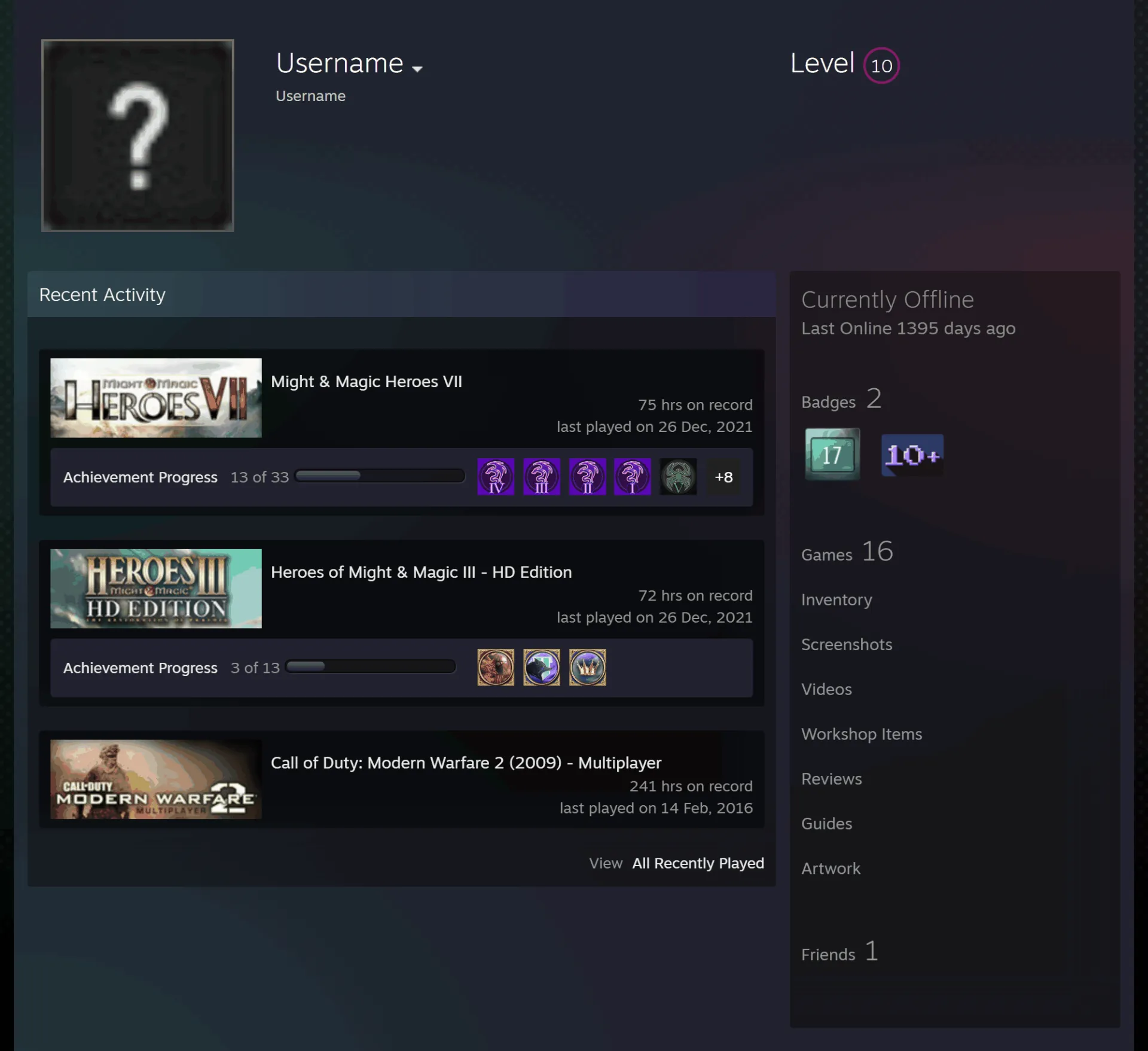Click the crown achievement icon for Heroes III
The image size is (1148, 1051).
(x=587, y=667)
